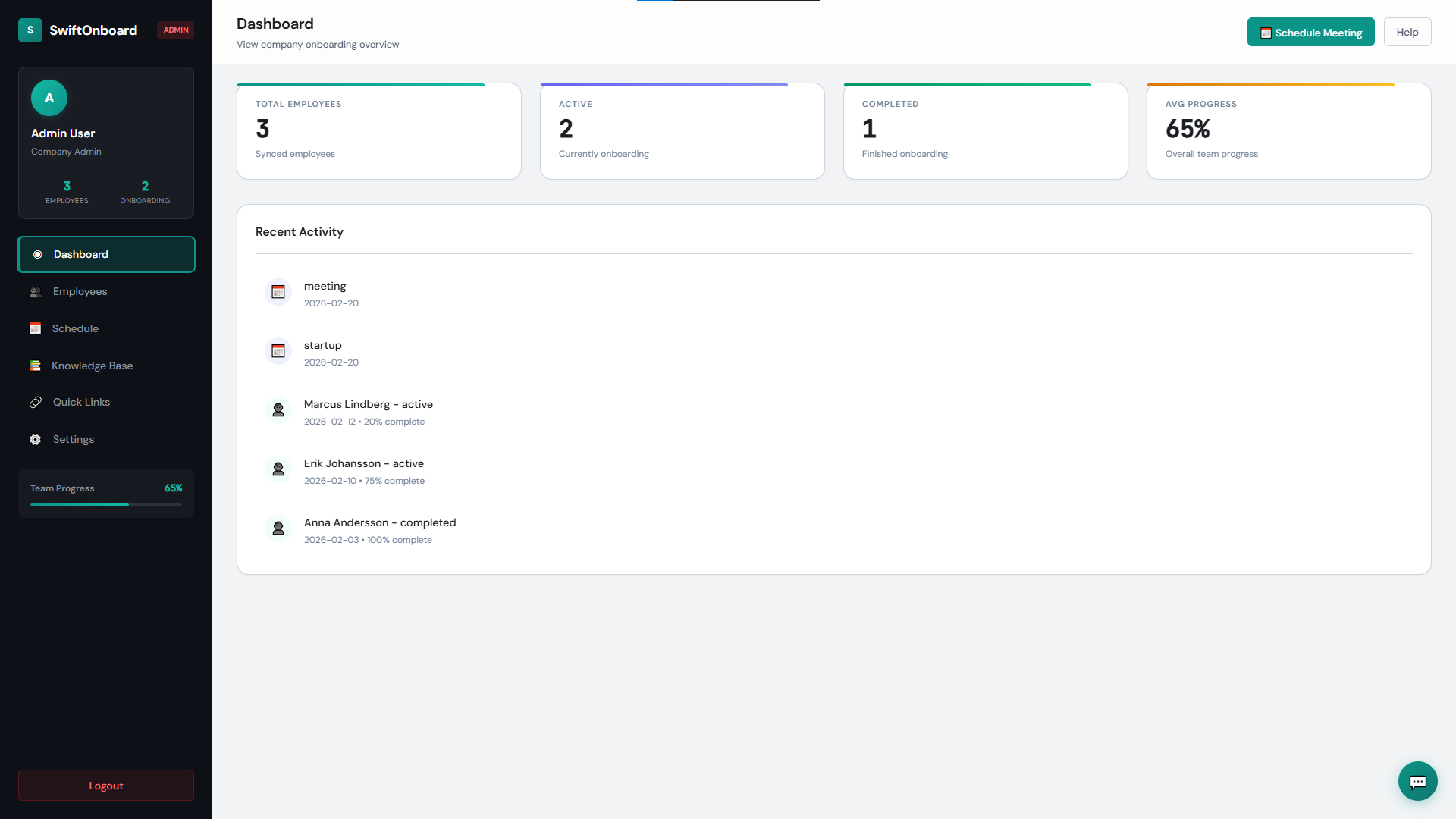Click Anna Andersson's person icon
Viewport: 1456px width, 819px height.
278,529
